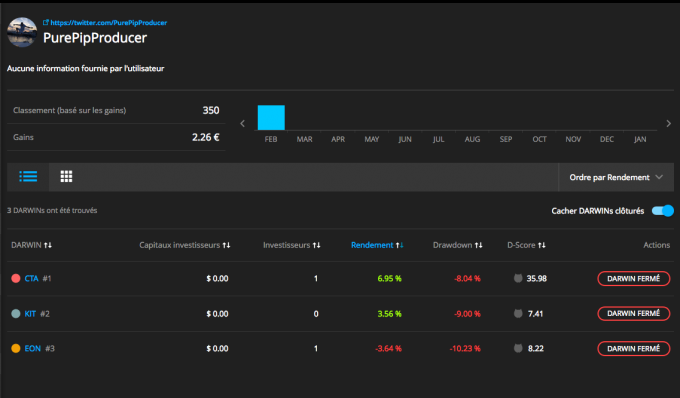Click the D-Score icon next to 8.22
The image size is (680, 398).
tap(518, 348)
